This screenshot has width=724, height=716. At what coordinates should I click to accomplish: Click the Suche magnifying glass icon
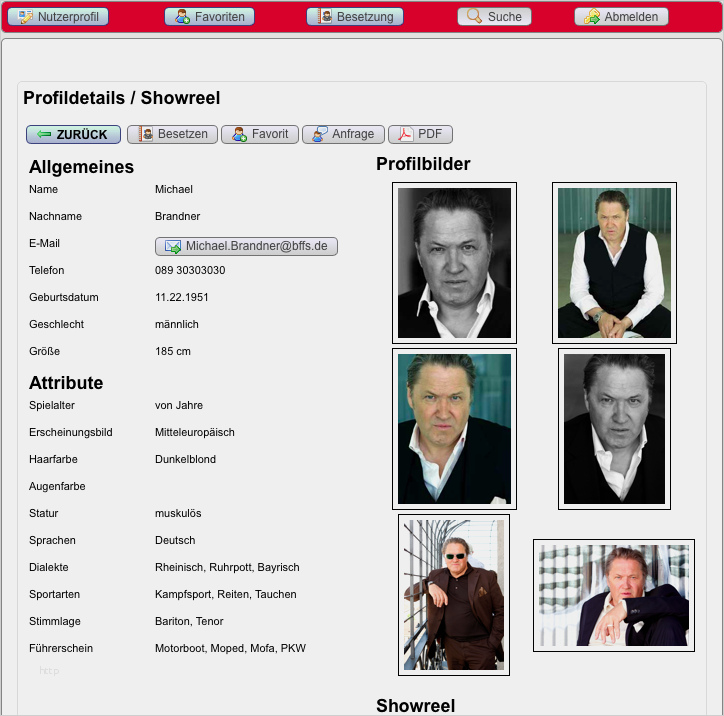click(x=475, y=17)
